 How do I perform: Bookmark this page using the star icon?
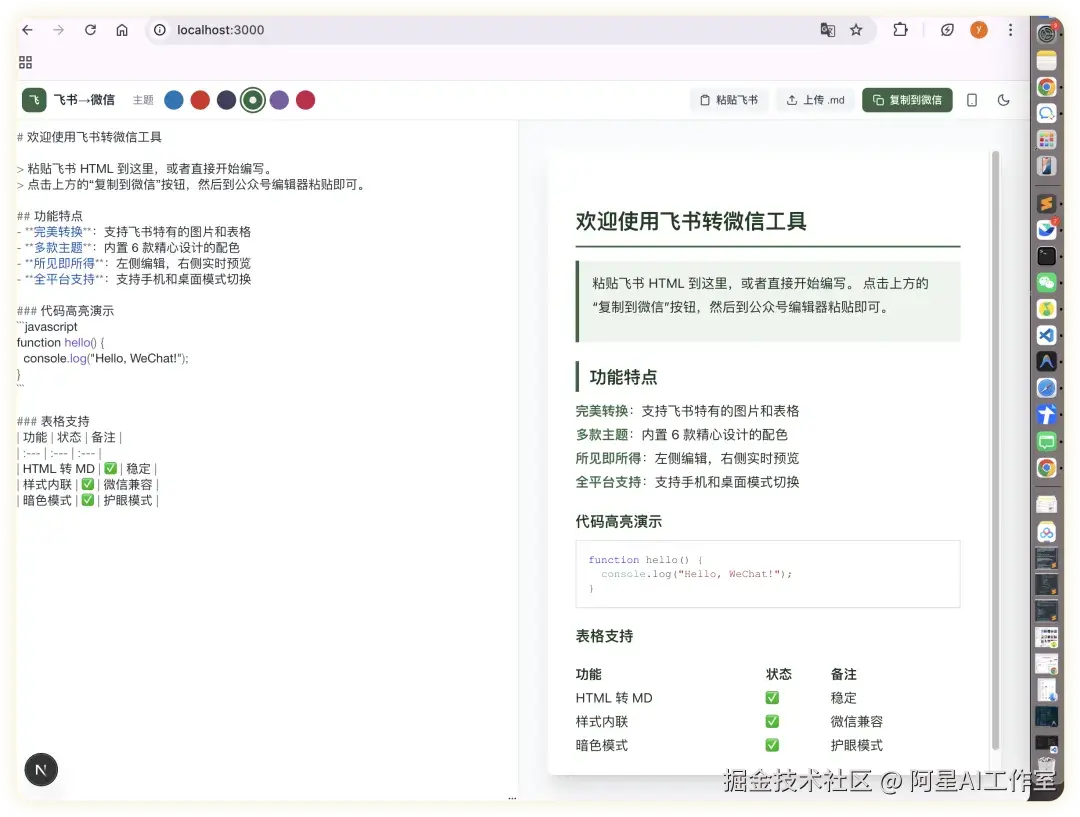858,30
